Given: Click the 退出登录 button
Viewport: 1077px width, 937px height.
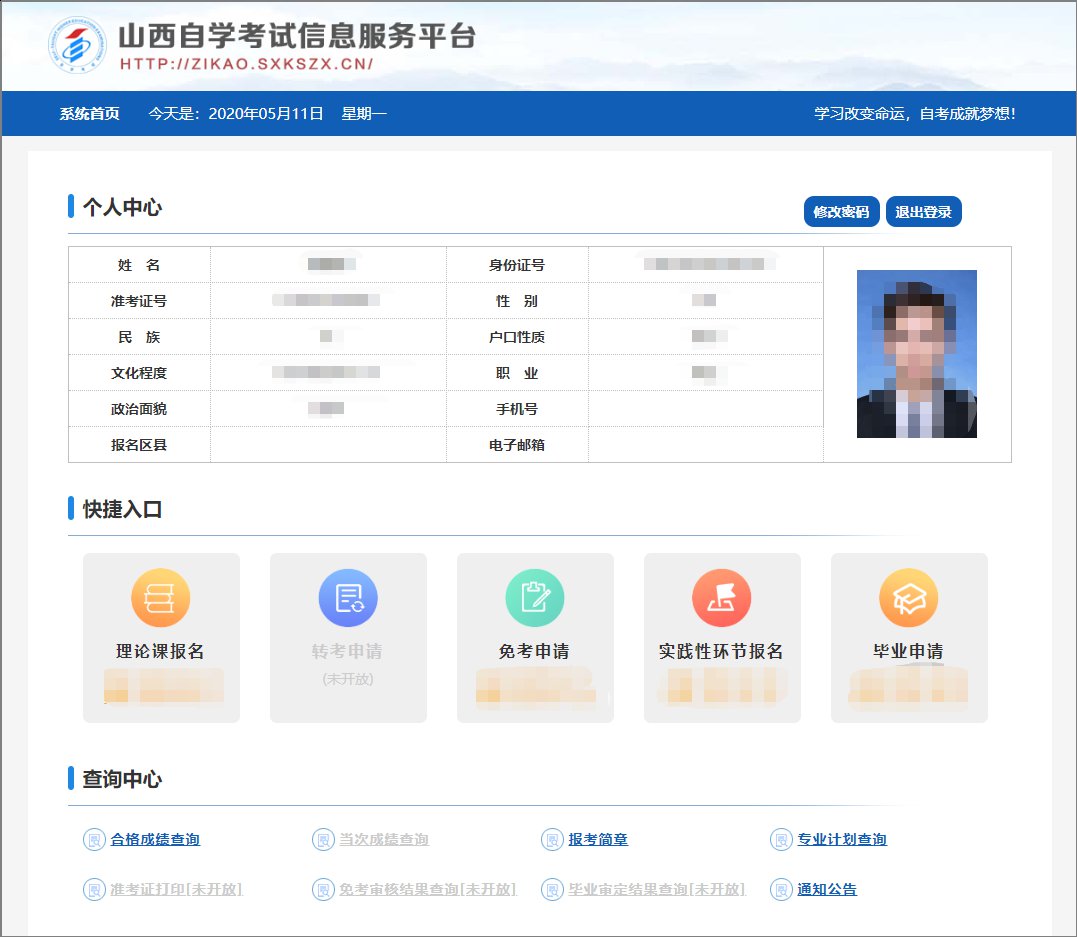Looking at the screenshot, I should pyautogui.click(x=923, y=212).
